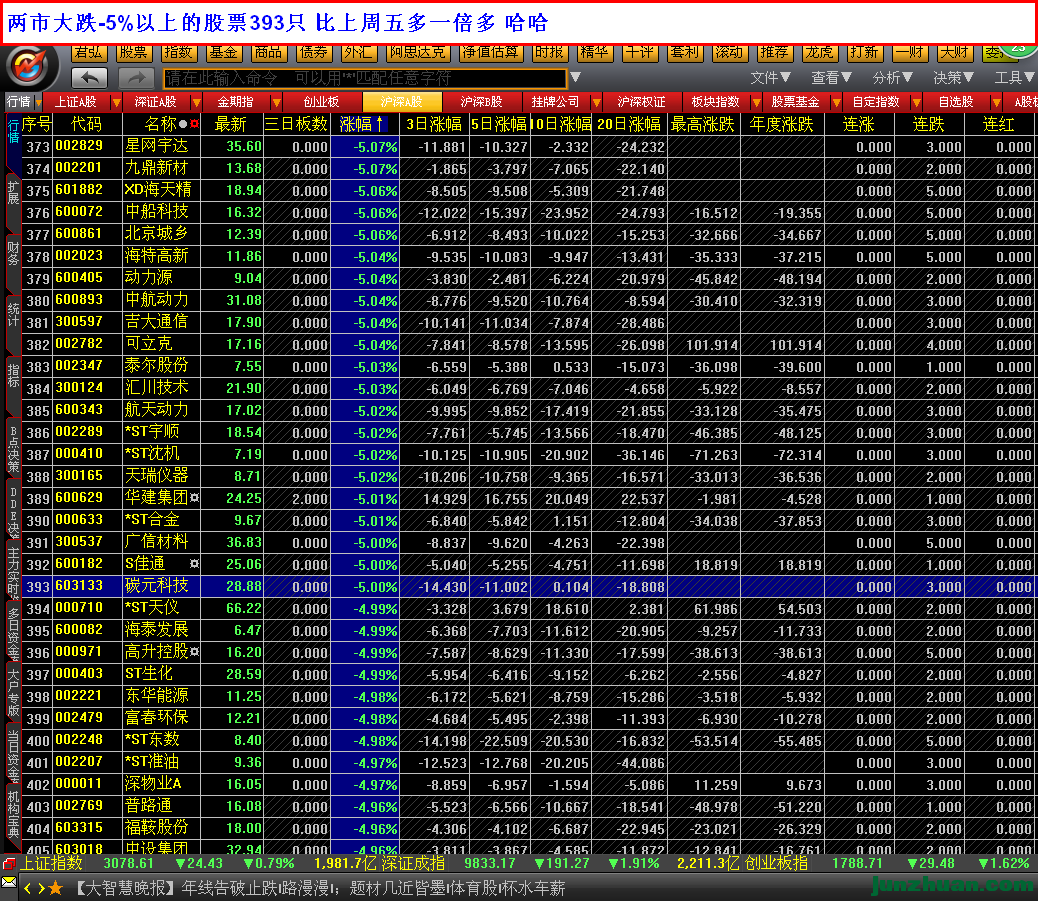Screen dimensions: 1038x901
Task: Click the orange star in news ticker bar
Action: coord(56,888)
